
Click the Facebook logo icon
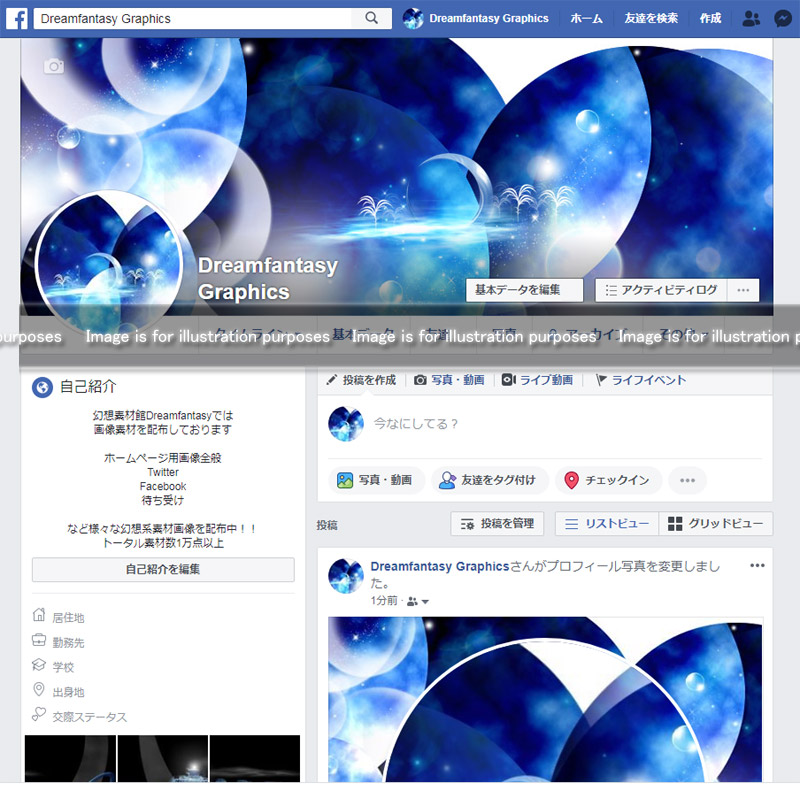click(16, 18)
